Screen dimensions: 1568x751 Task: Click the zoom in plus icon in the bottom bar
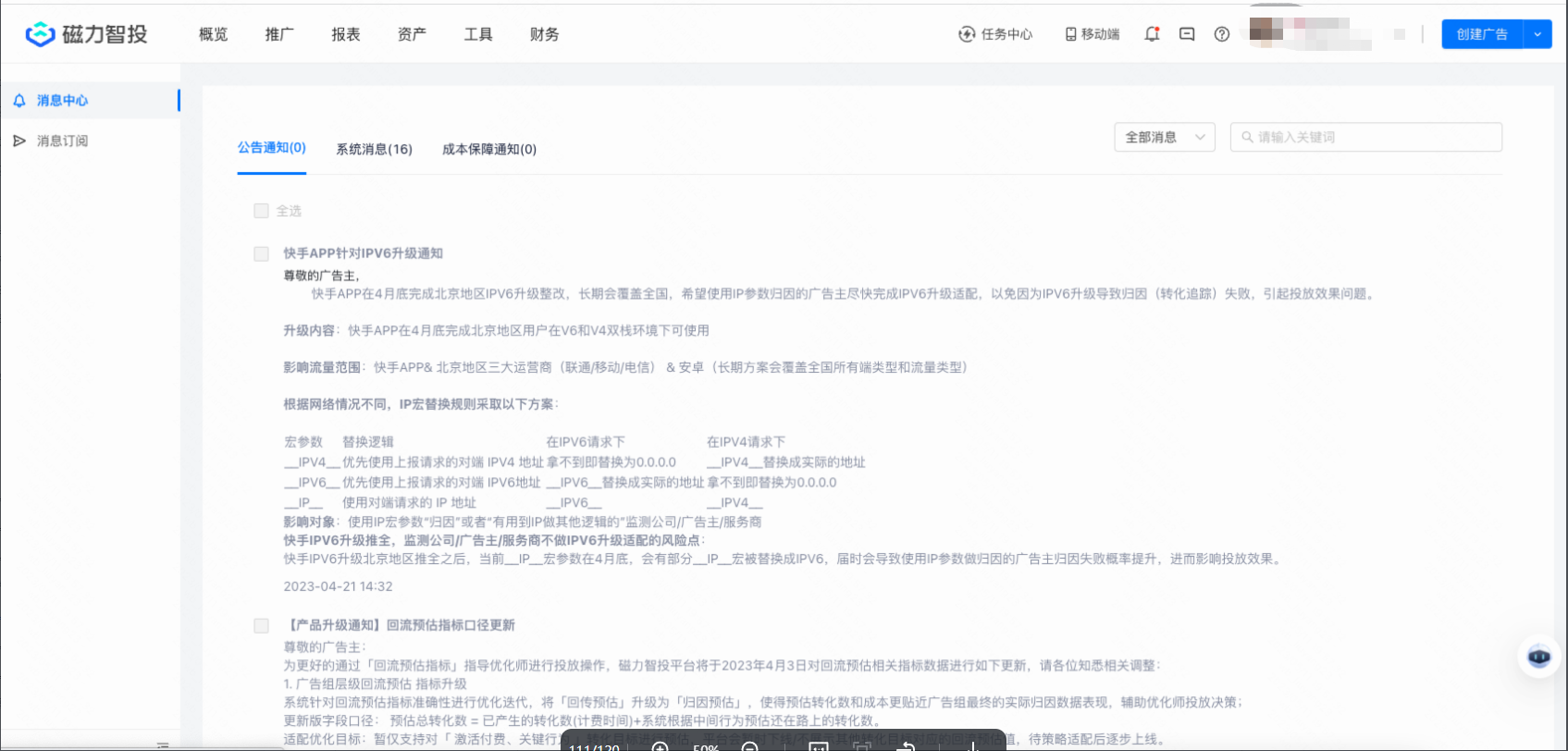click(661, 746)
